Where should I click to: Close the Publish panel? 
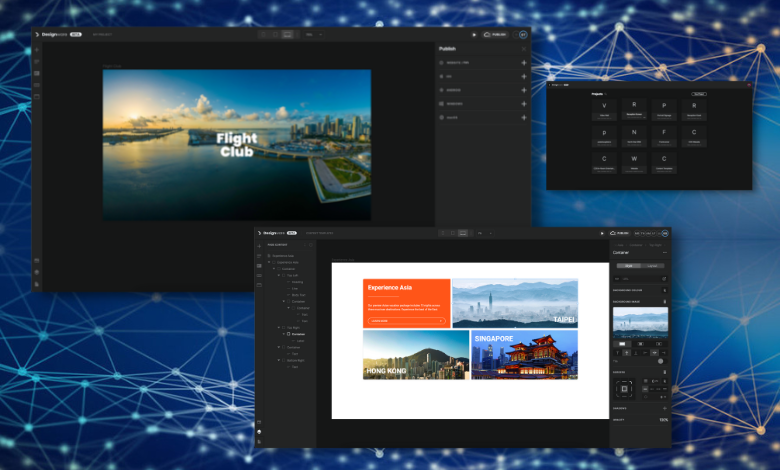pos(524,49)
